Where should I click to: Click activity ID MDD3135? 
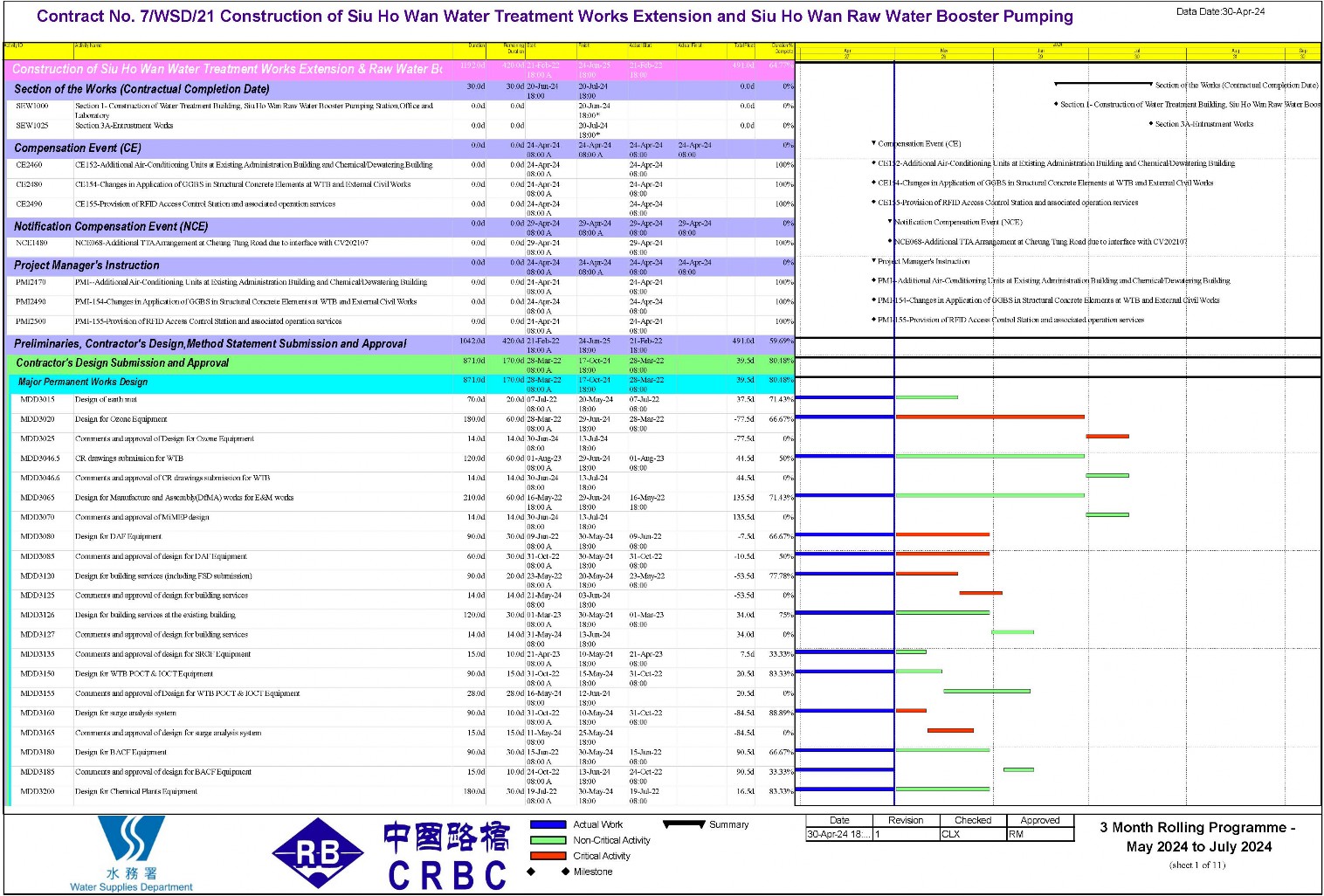38,654
